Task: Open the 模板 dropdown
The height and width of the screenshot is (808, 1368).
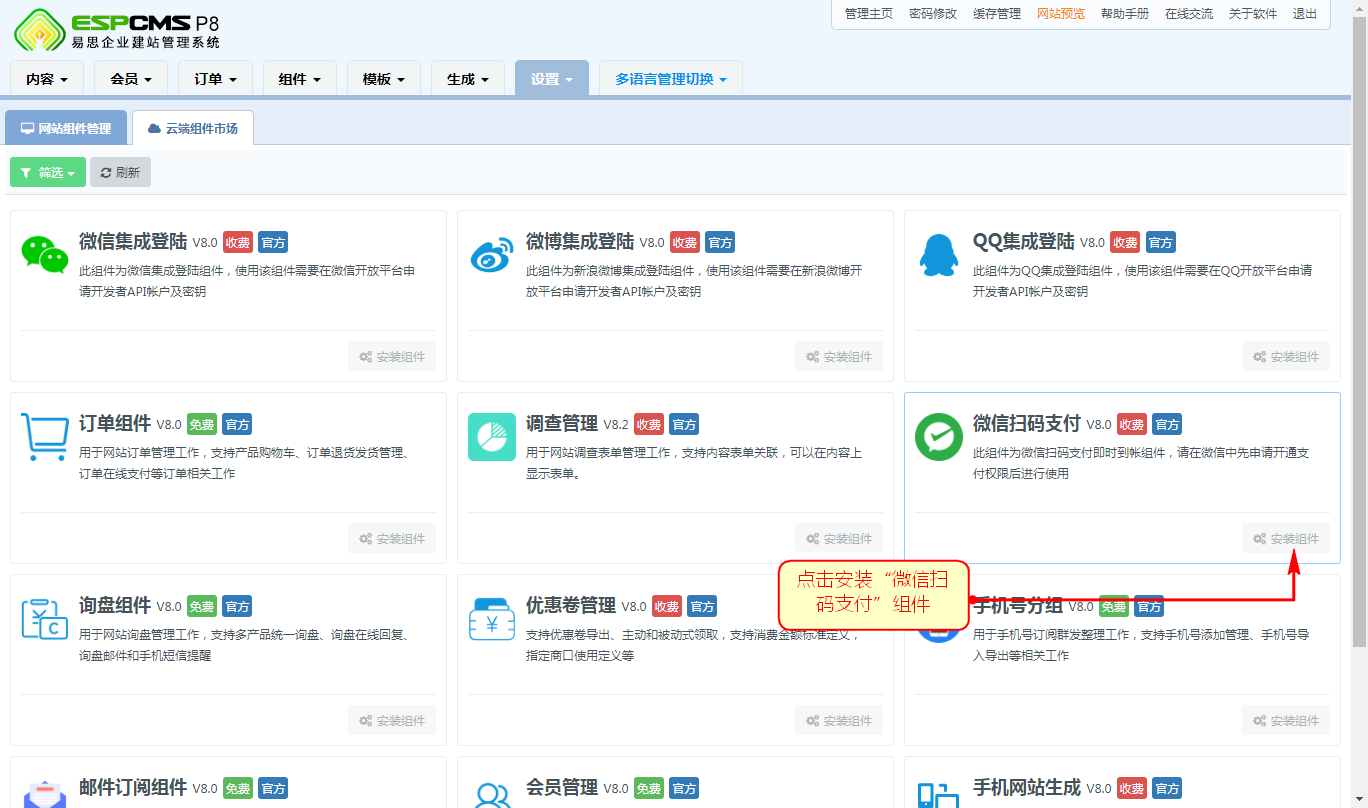Action: click(x=384, y=79)
